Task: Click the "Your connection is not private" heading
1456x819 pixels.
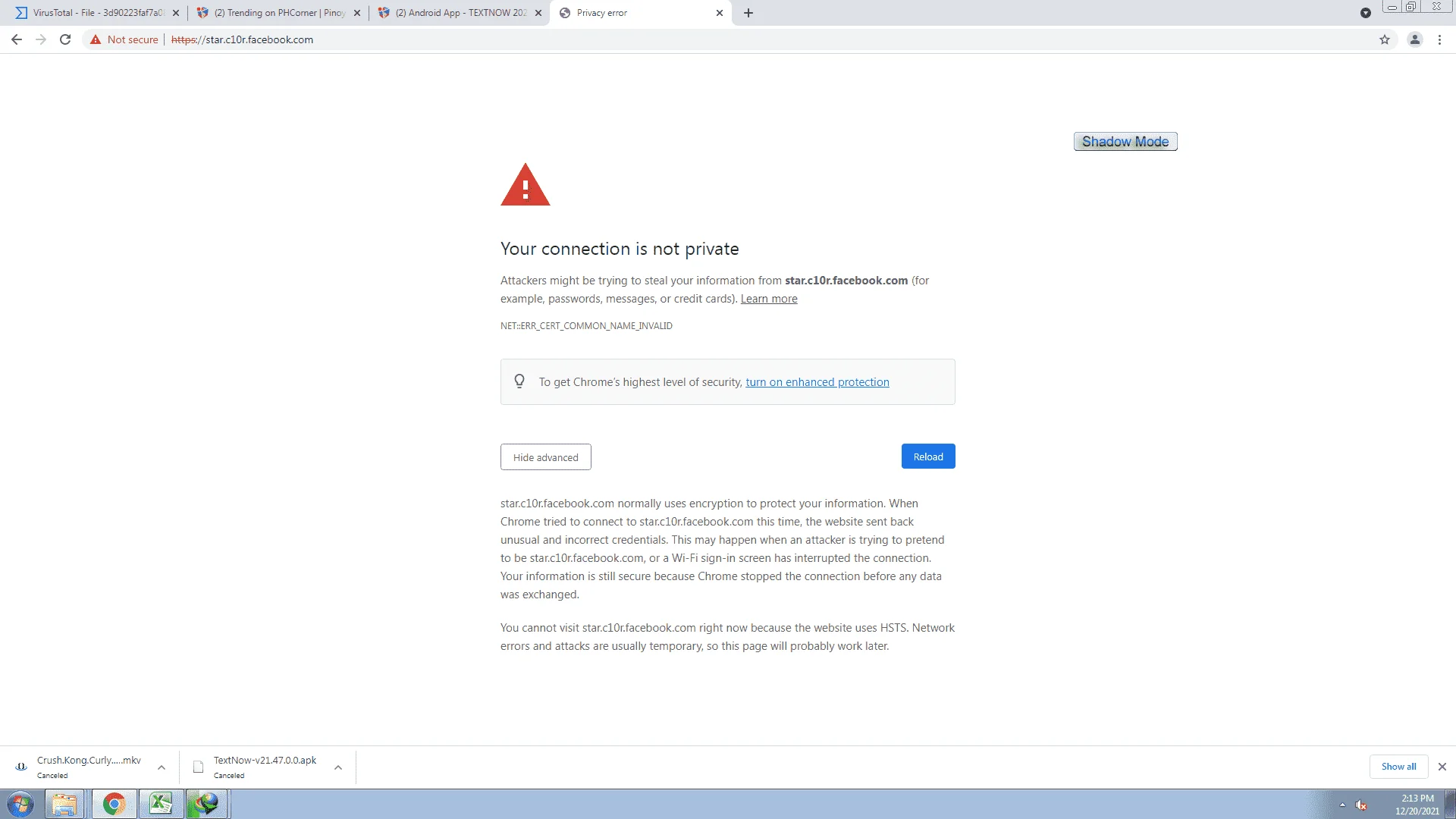Action: pyautogui.click(x=620, y=249)
